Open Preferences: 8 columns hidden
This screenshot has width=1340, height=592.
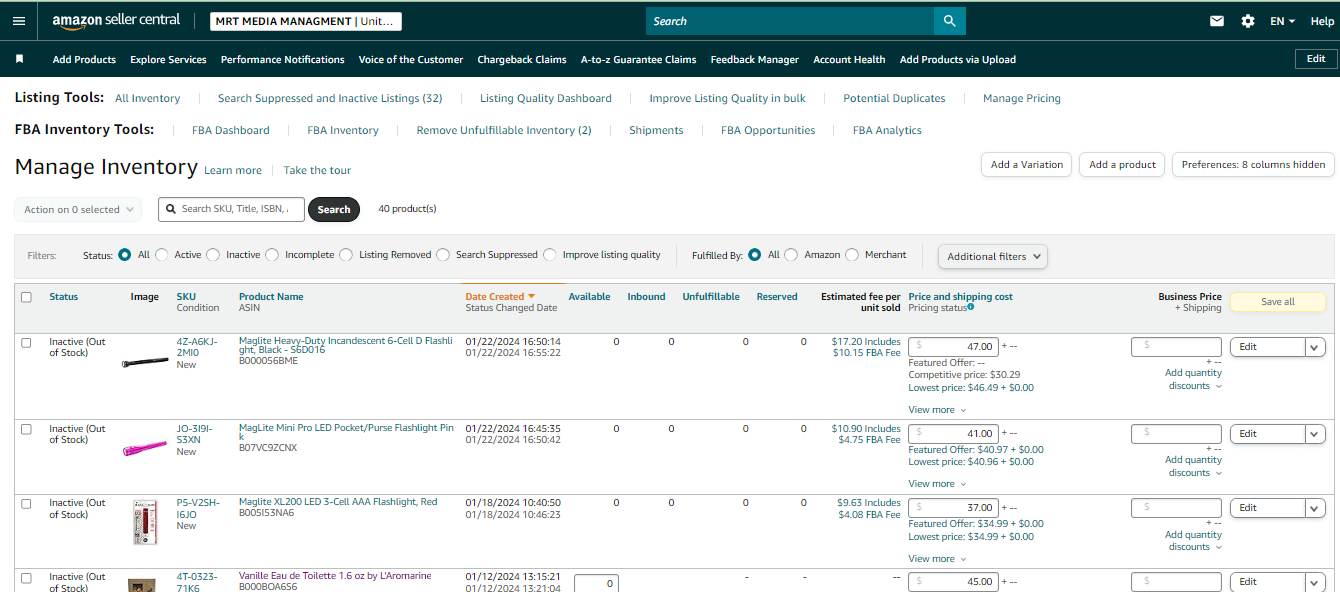coord(1253,165)
